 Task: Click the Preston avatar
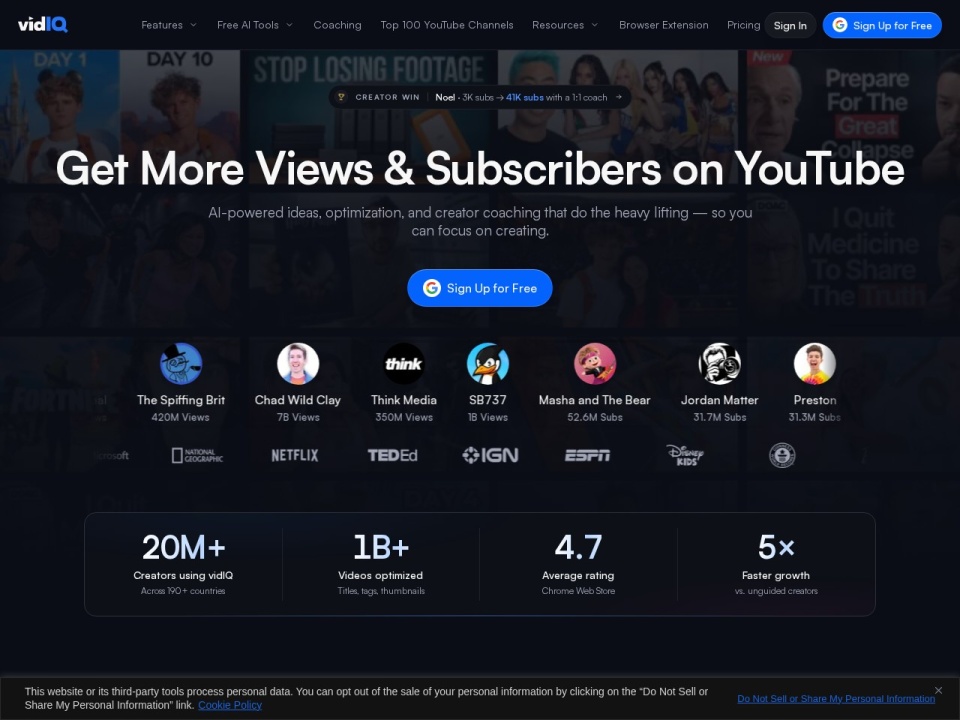[814, 364]
